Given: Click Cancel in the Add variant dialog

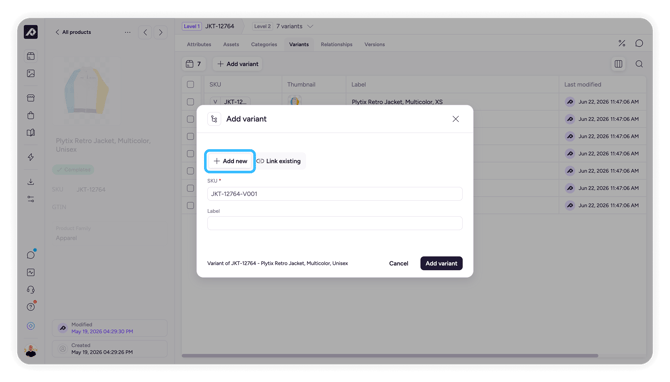Looking at the screenshot, I should (x=398, y=264).
